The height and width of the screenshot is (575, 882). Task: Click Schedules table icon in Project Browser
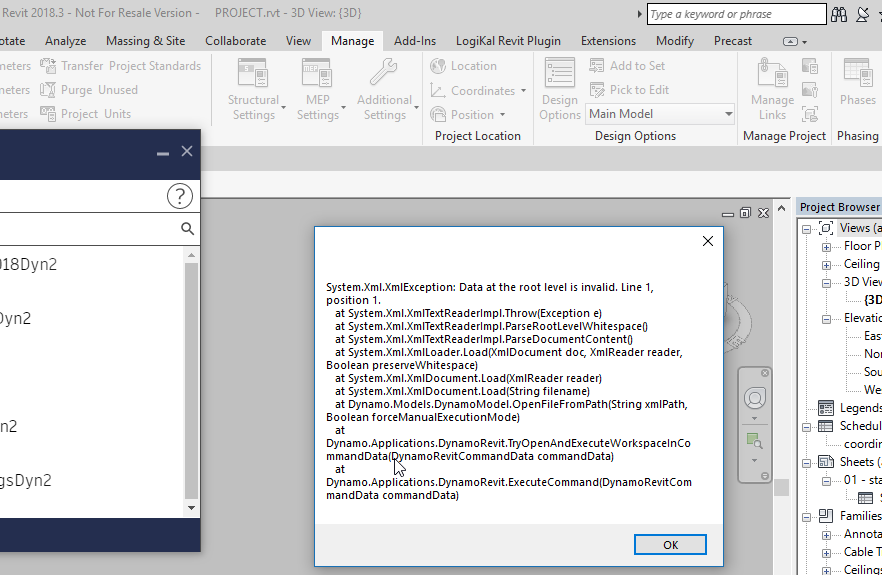[826, 426]
